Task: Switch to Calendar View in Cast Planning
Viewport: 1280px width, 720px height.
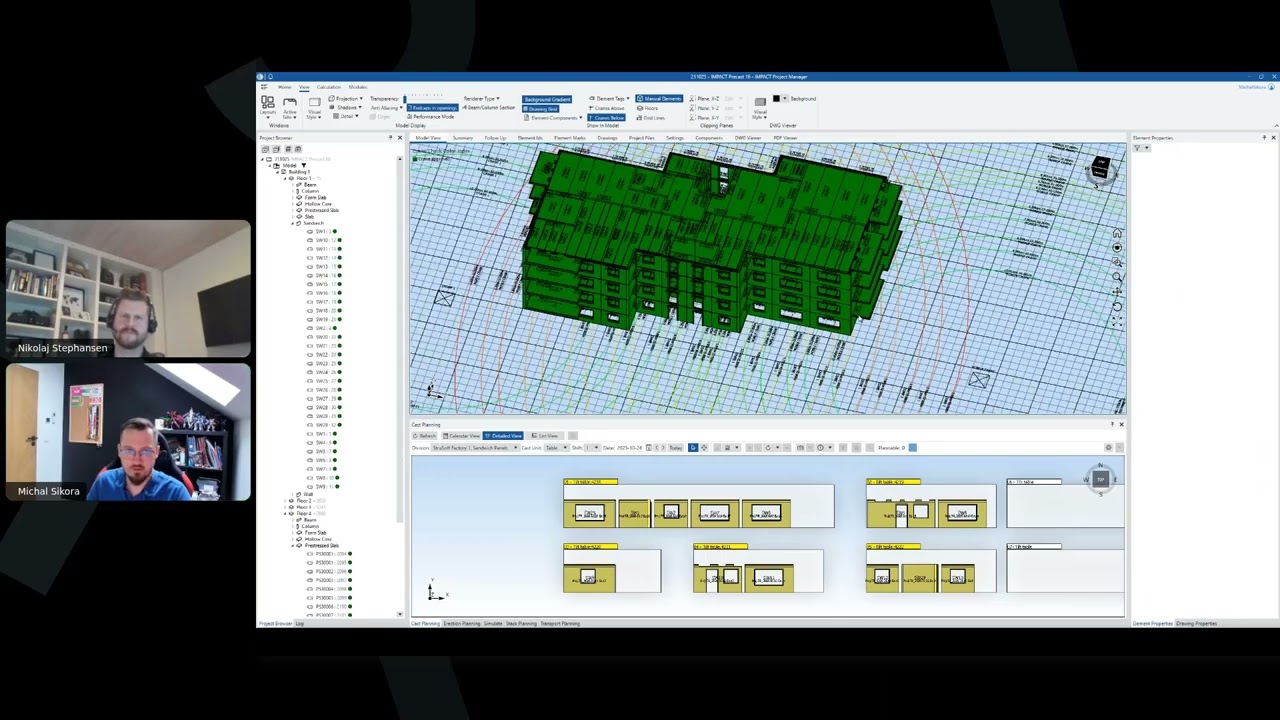Action: tap(462, 436)
